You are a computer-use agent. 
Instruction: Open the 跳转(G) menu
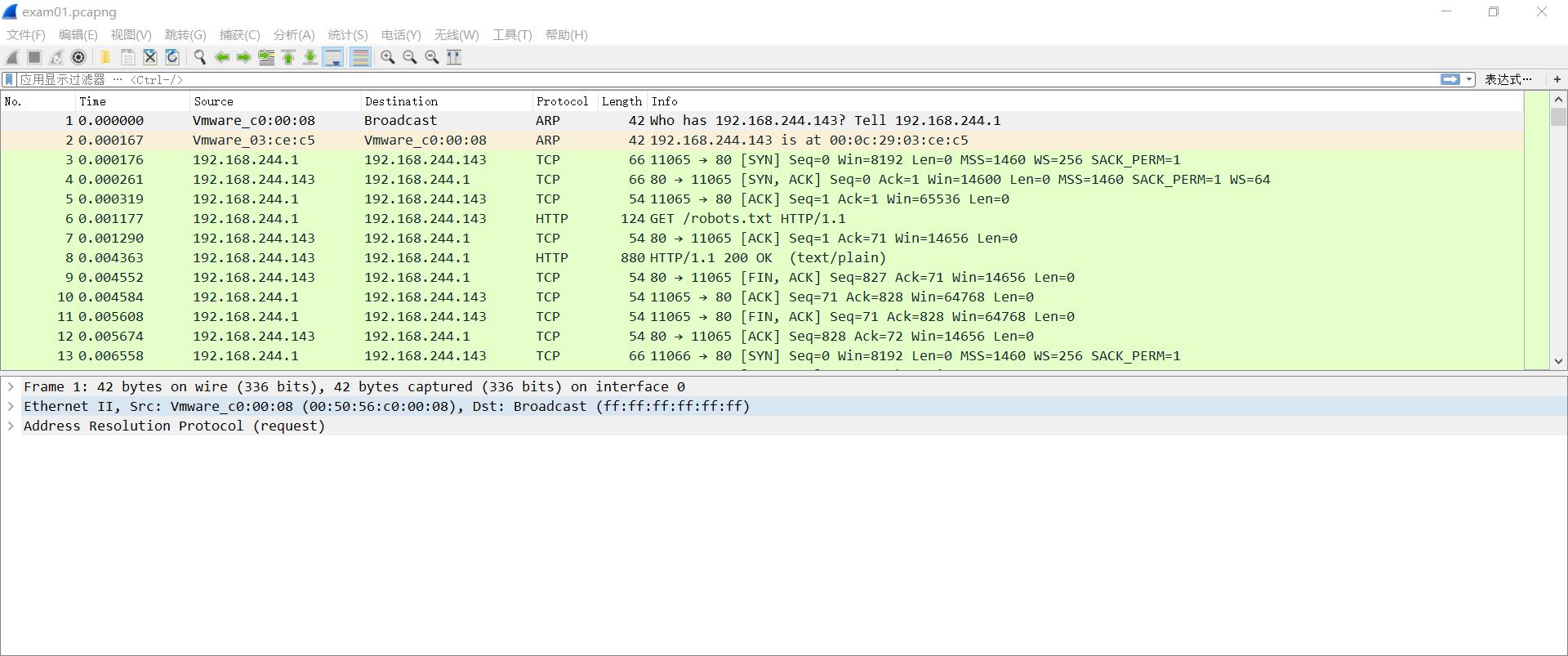click(185, 35)
